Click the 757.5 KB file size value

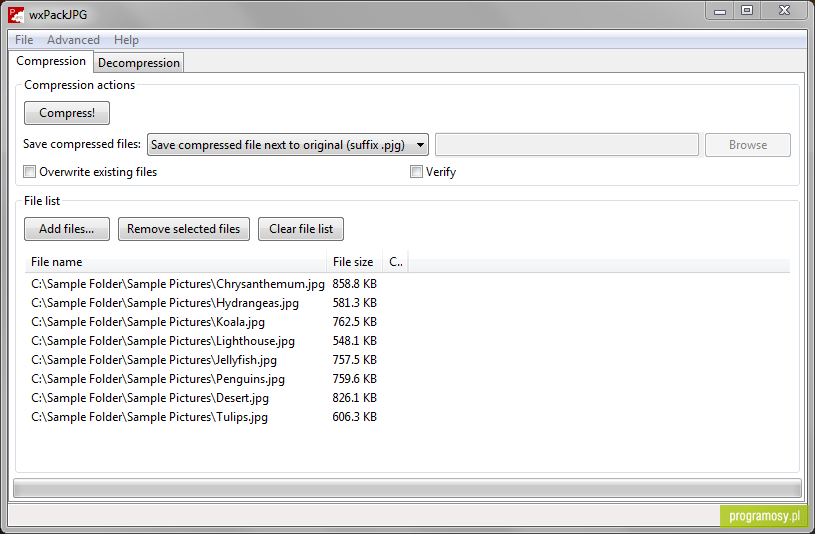coord(354,360)
